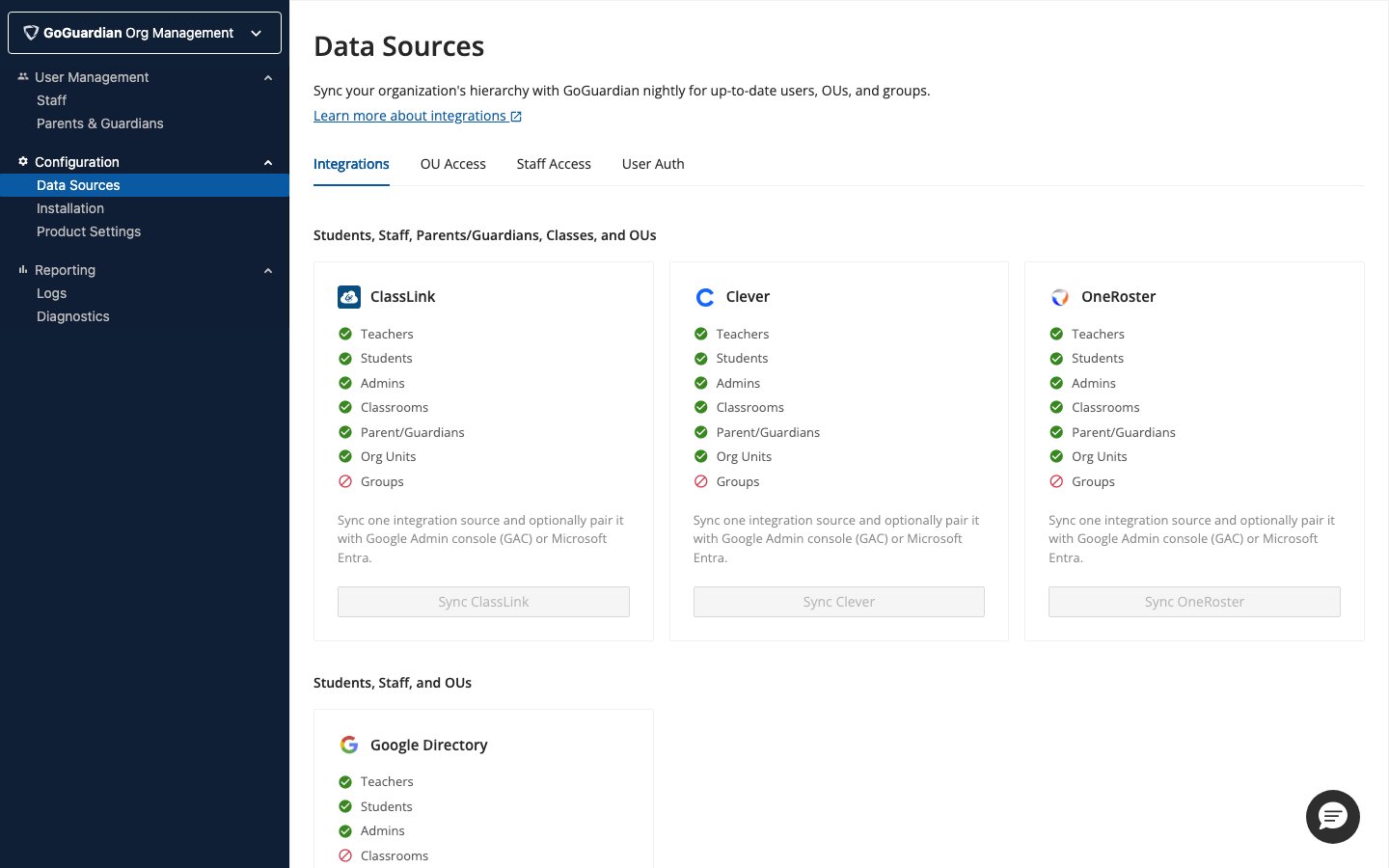Switch to the Integrations tab
Viewport: 1389px width, 868px height.
tap(351, 164)
